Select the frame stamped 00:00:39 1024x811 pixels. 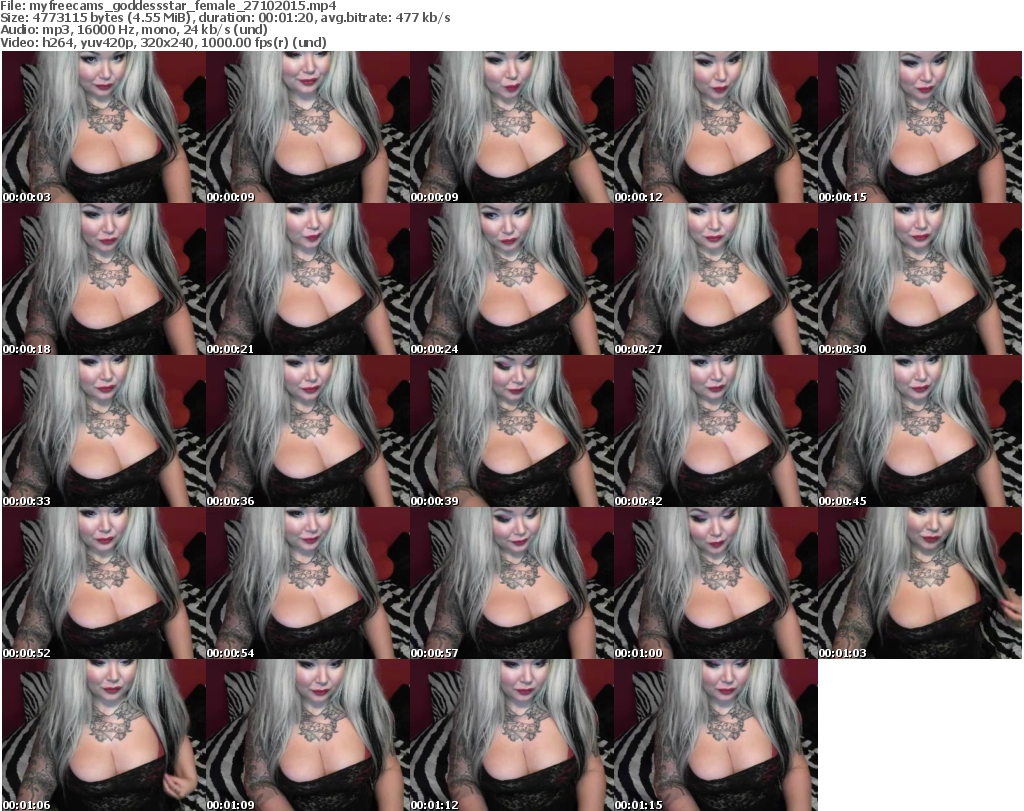(511, 432)
